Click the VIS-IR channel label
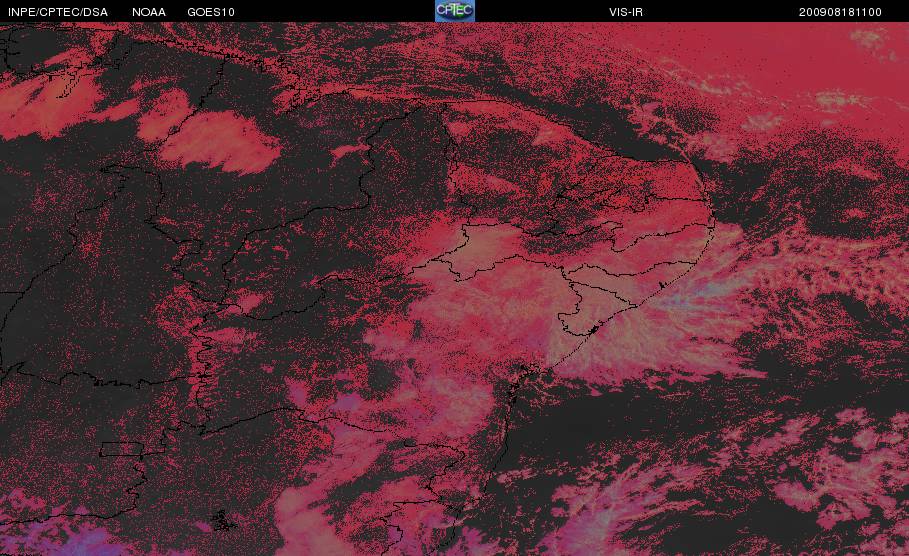Image resolution: width=909 pixels, height=556 pixels. pos(626,12)
